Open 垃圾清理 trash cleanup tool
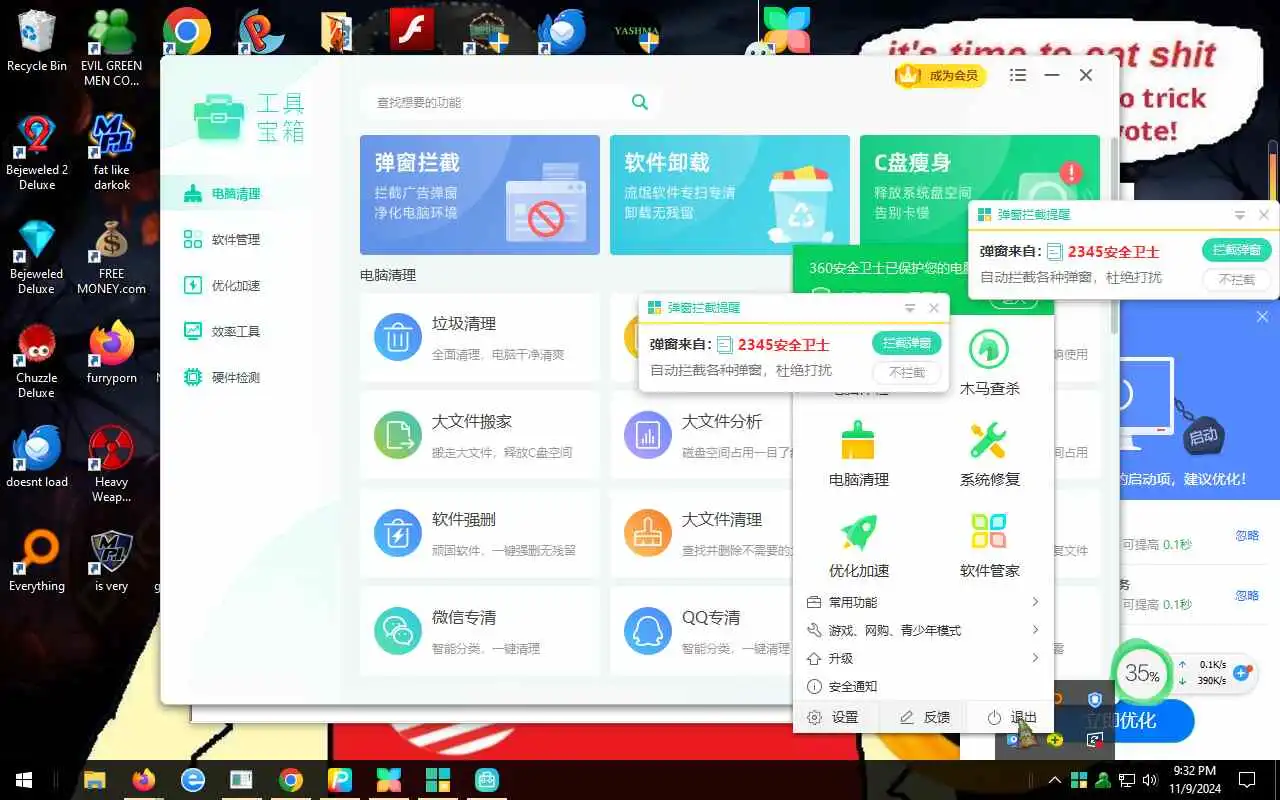This screenshot has height=800, width=1280. tap(480, 337)
